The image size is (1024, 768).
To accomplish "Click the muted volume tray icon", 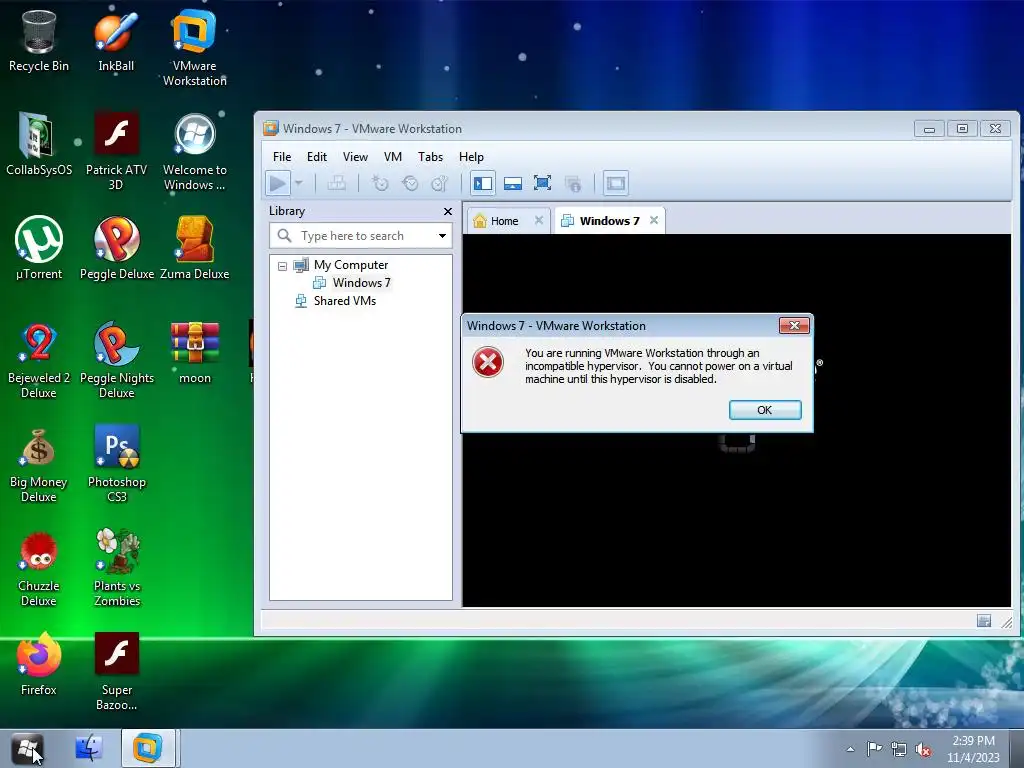I will [923, 750].
